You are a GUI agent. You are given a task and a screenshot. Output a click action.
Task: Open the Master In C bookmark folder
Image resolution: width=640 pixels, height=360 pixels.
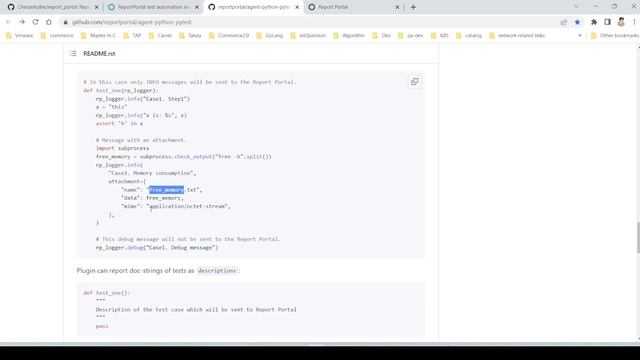98,36
